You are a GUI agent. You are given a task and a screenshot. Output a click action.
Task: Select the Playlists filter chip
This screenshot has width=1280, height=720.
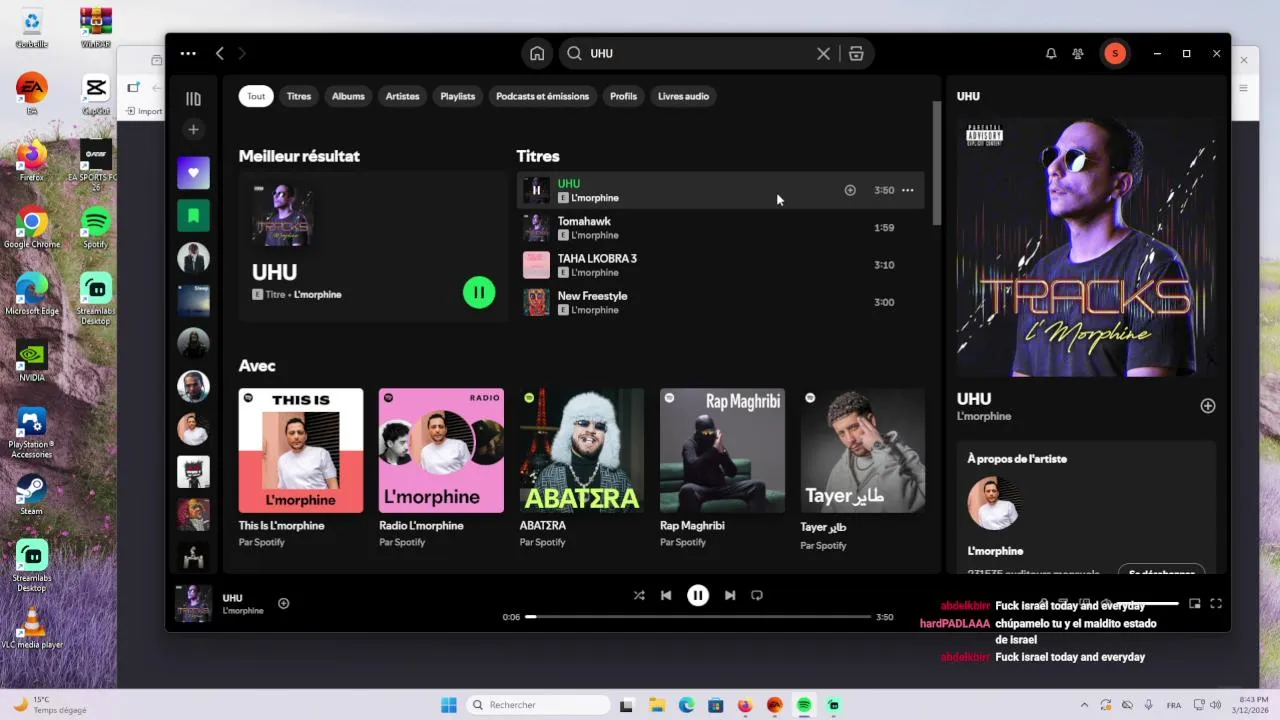coord(458,96)
